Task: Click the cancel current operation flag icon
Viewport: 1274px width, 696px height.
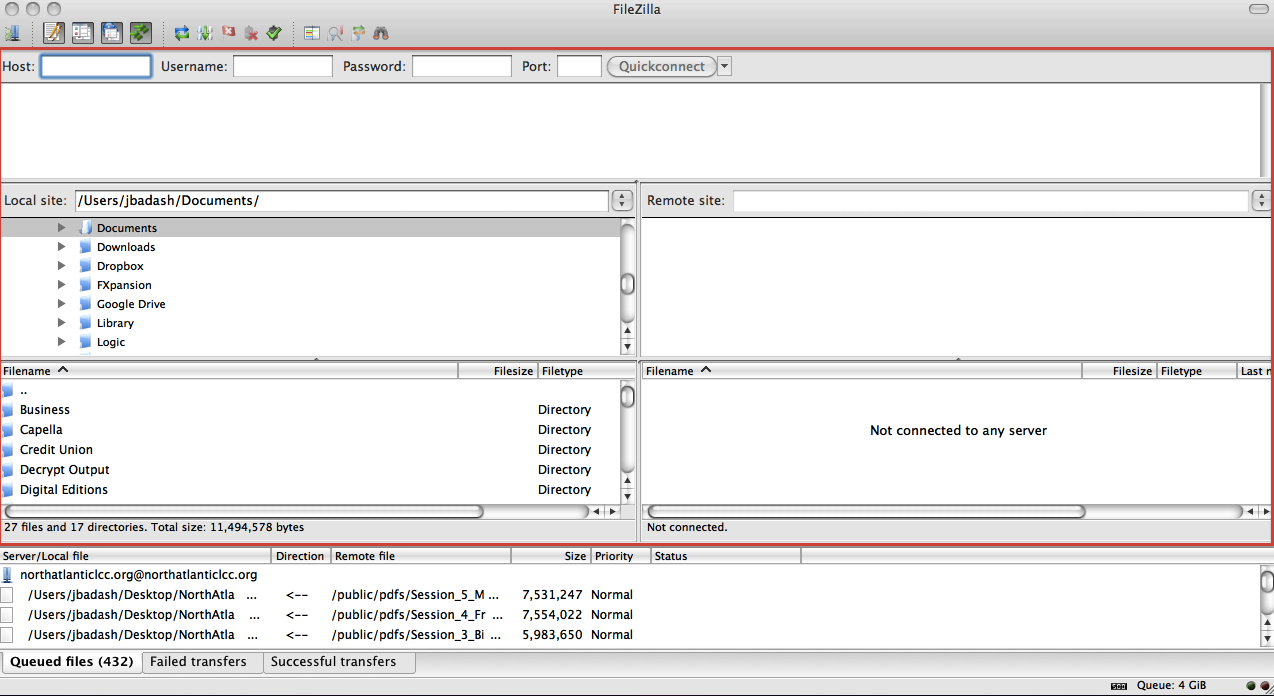Action: pyautogui.click(x=229, y=33)
